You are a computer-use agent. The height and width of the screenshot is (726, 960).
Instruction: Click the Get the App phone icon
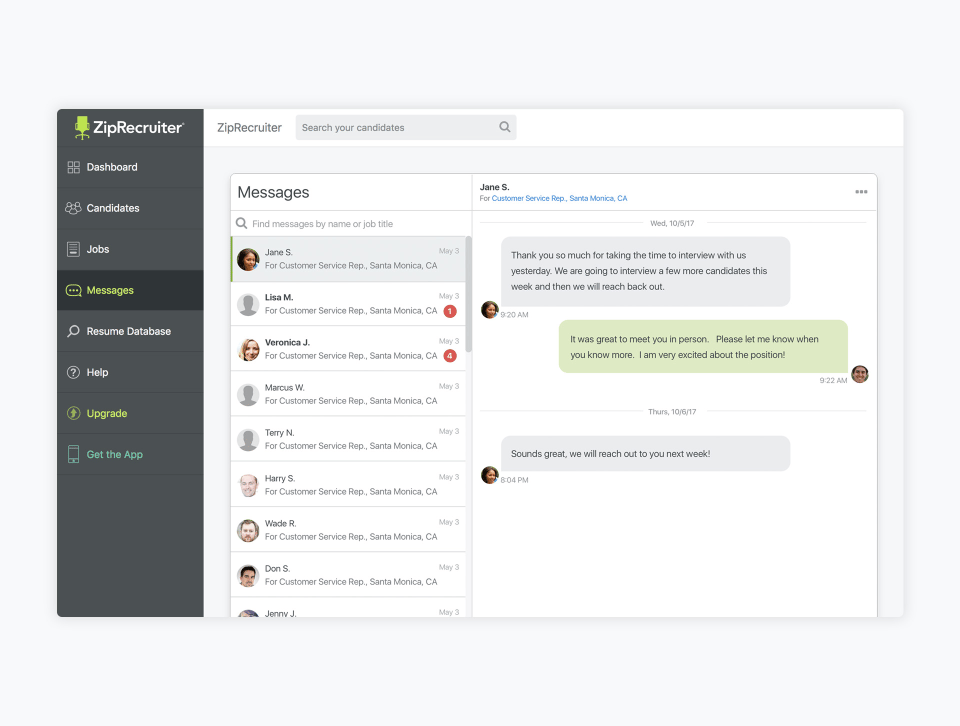click(73, 454)
